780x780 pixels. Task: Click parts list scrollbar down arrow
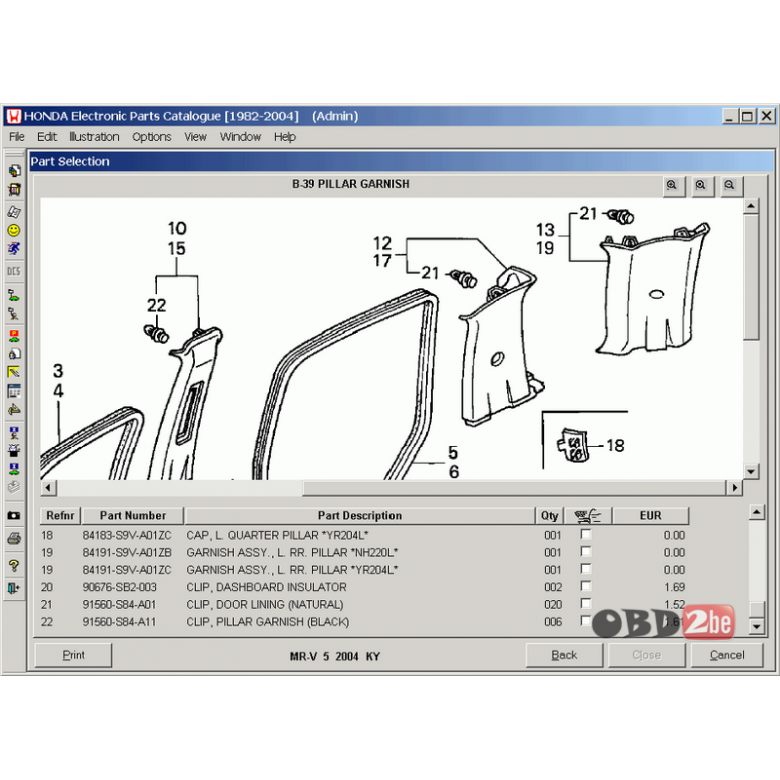click(x=757, y=626)
